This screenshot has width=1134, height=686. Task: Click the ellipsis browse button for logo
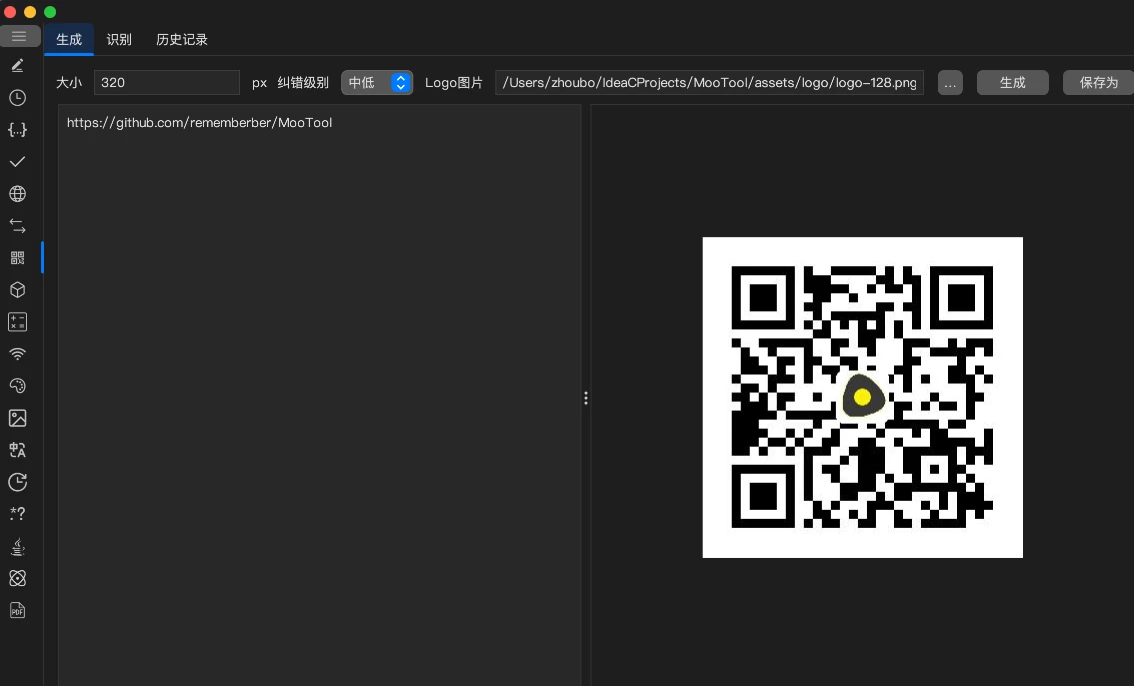pyautogui.click(x=950, y=82)
